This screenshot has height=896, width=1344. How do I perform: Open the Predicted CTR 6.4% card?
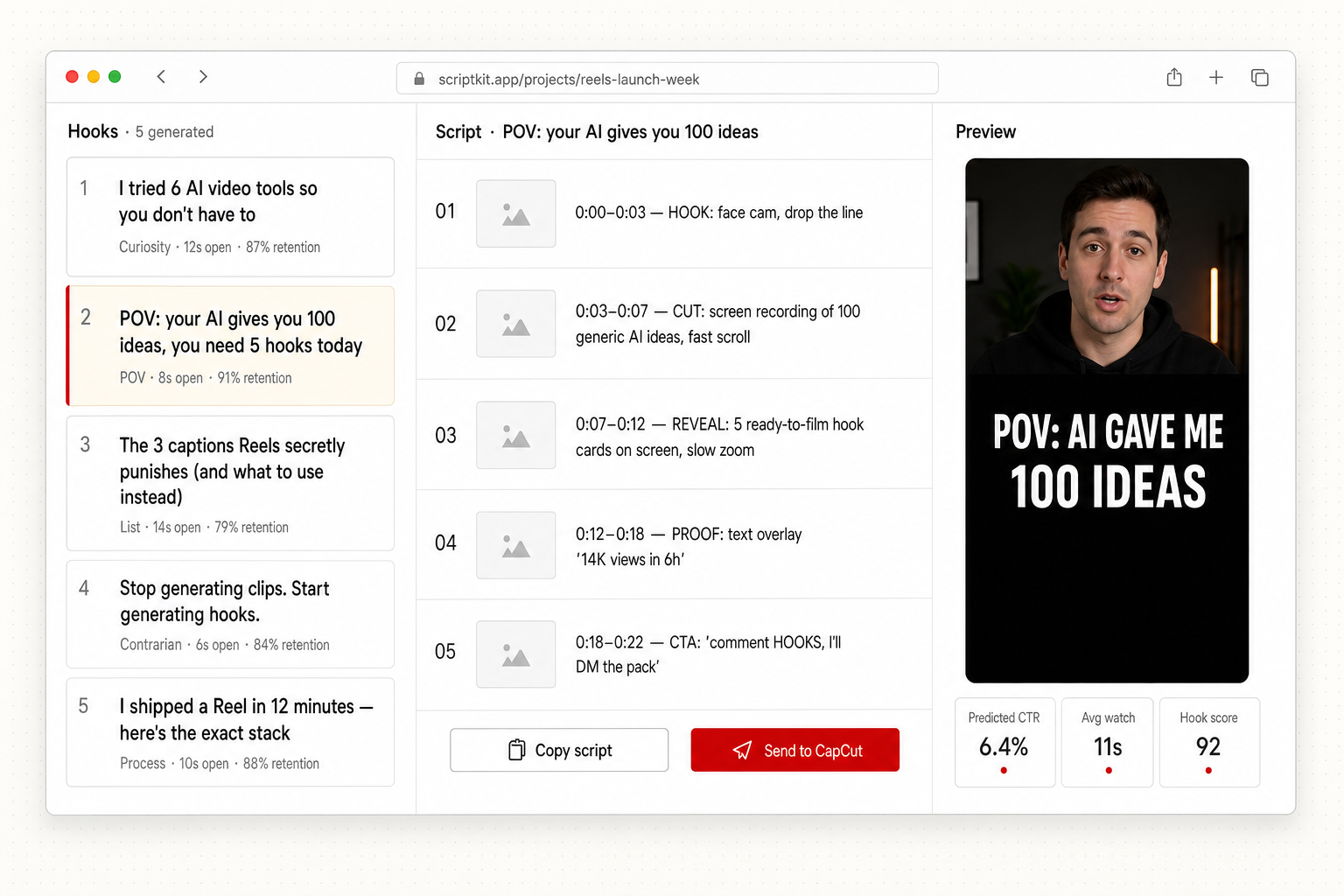(1004, 742)
